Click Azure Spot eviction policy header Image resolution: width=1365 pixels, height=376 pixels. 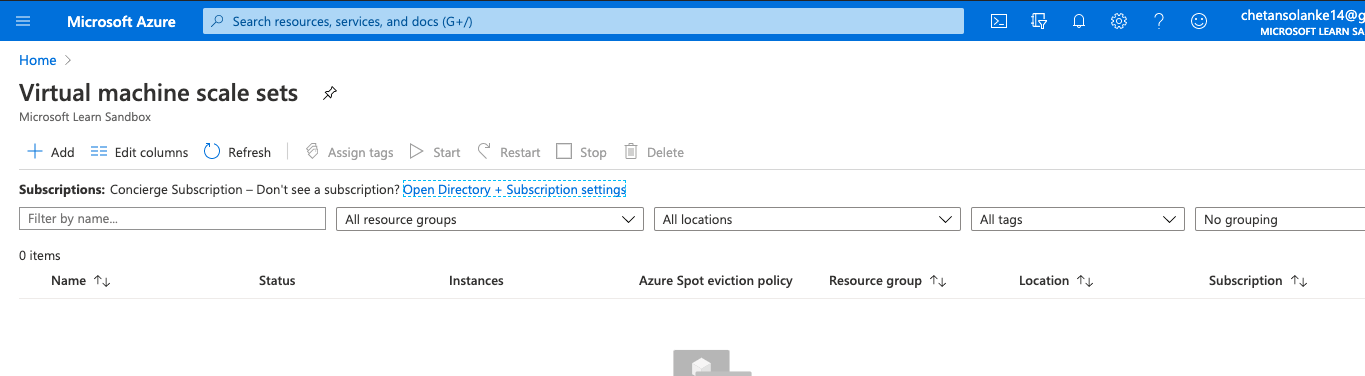pyautogui.click(x=716, y=281)
